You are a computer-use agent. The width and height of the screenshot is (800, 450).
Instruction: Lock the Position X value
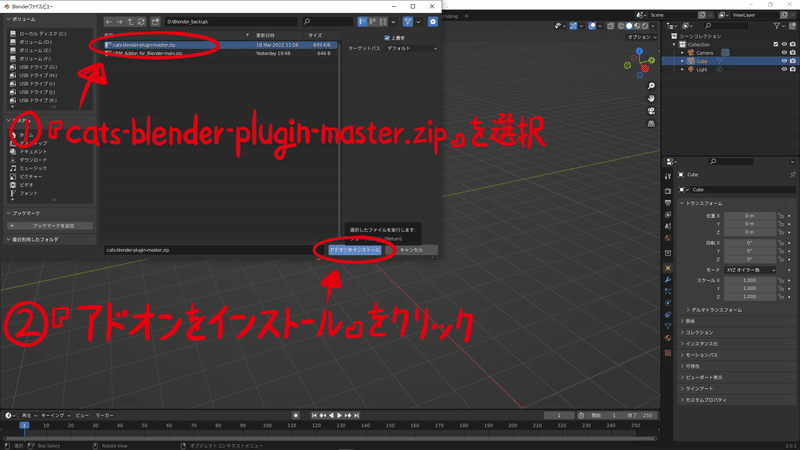pyautogui.click(x=781, y=216)
